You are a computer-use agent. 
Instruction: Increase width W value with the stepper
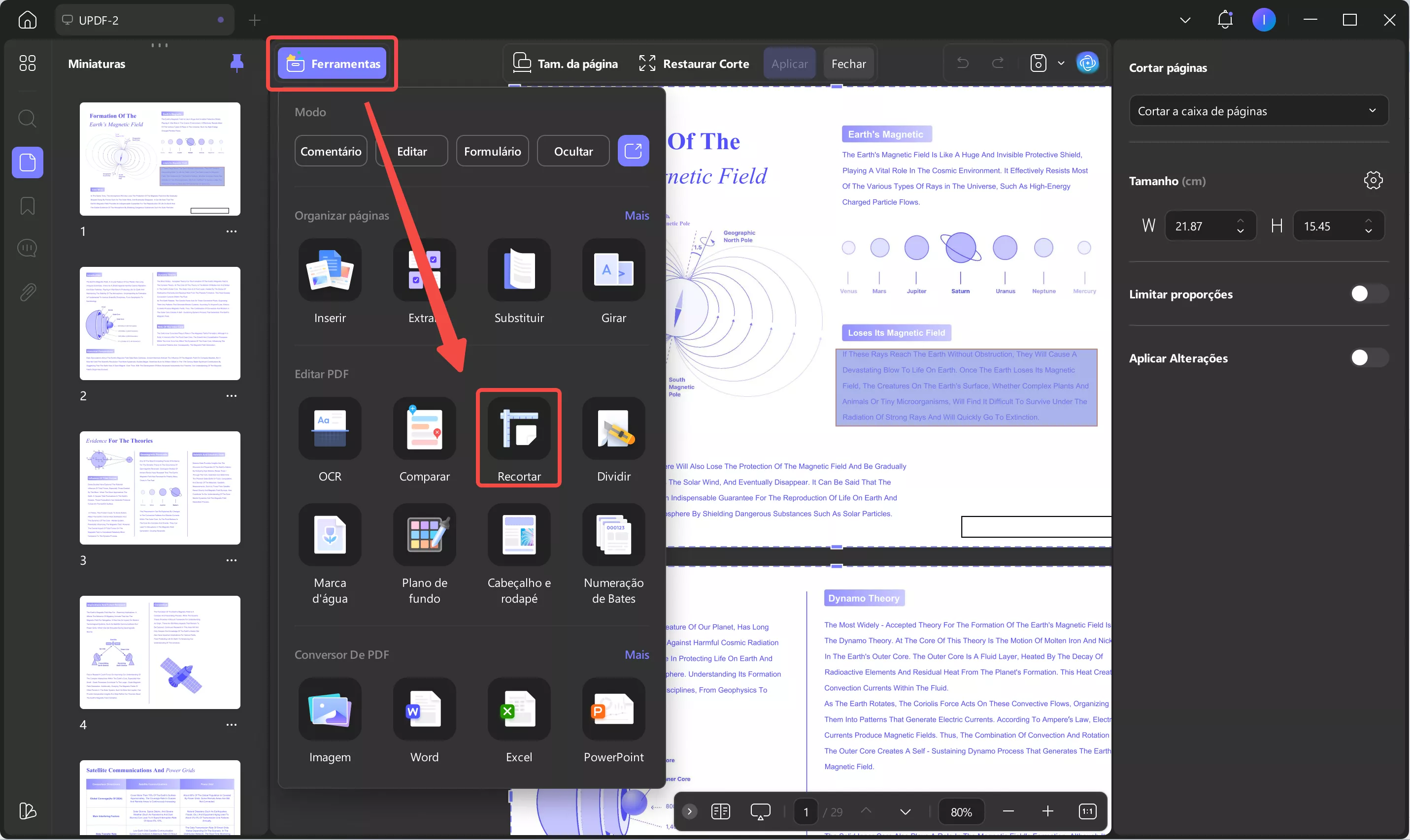[1240, 221]
